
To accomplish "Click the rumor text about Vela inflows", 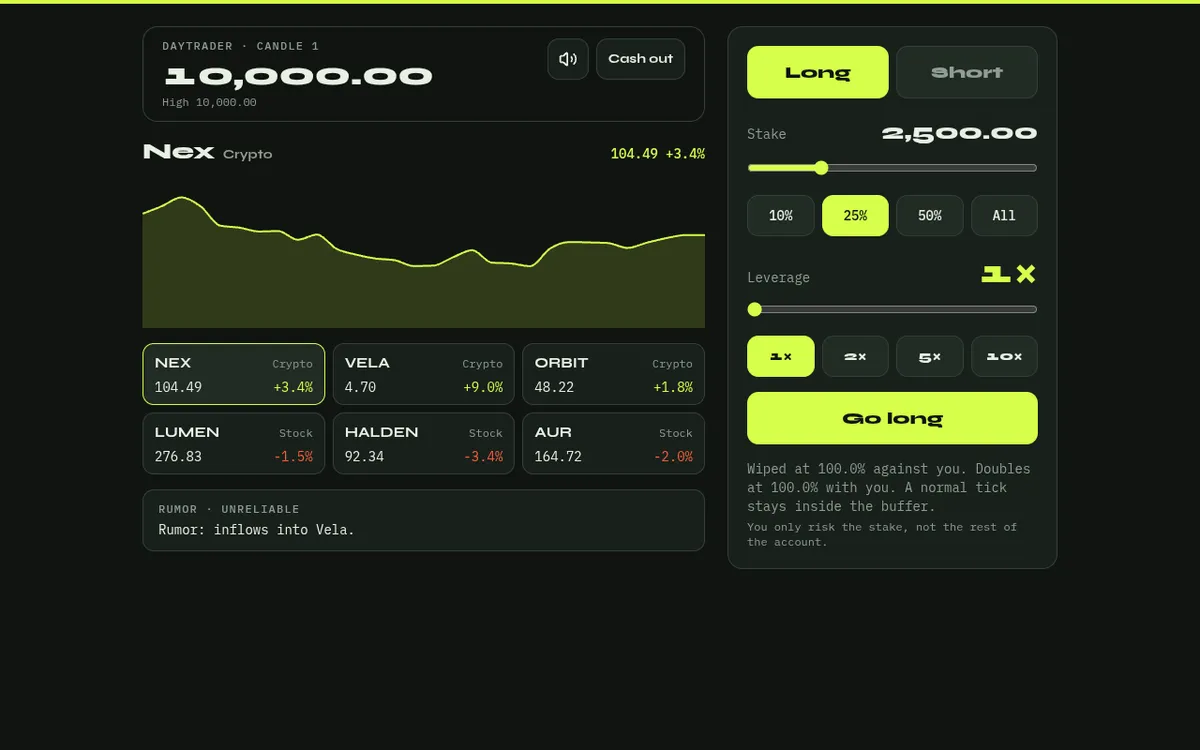I will coord(256,530).
